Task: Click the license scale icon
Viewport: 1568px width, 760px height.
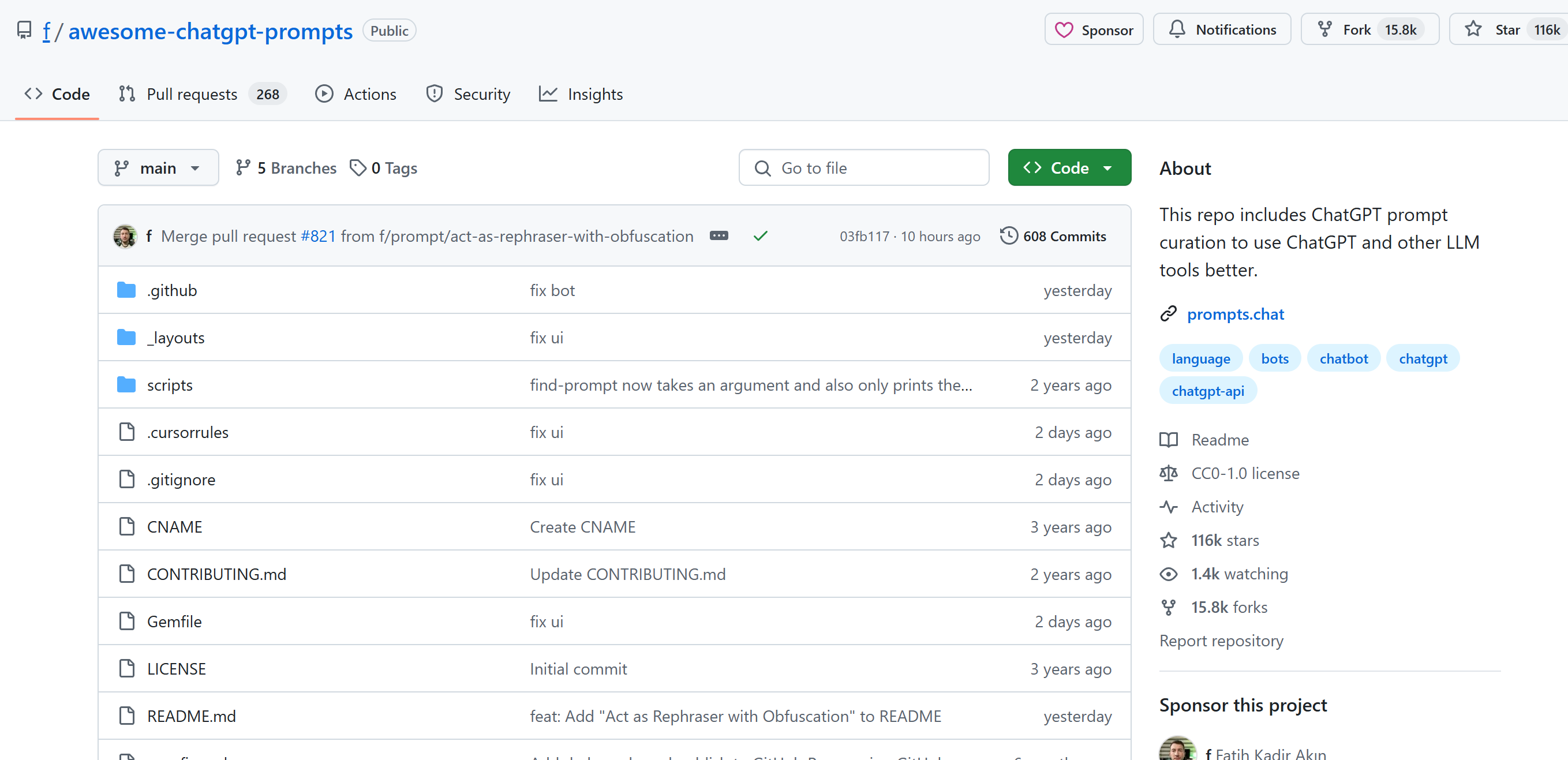Action: pos(1168,473)
